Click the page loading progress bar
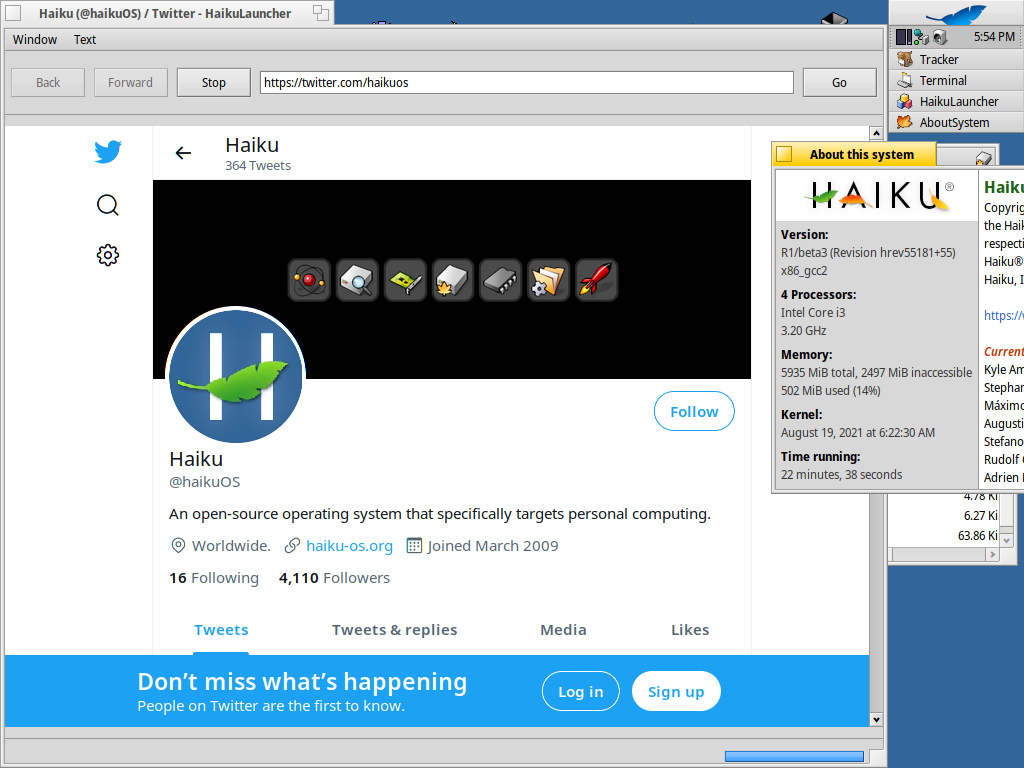Viewport: 1024px width, 768px height. pyautogui.click(x=794, y=756)
